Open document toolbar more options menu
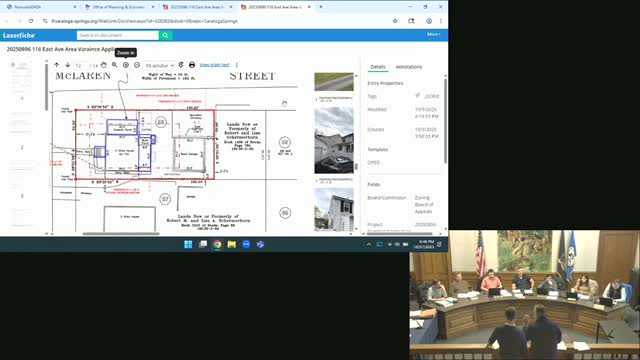The width and height of the screenshot is (640, 360). [x=237, y=65]
